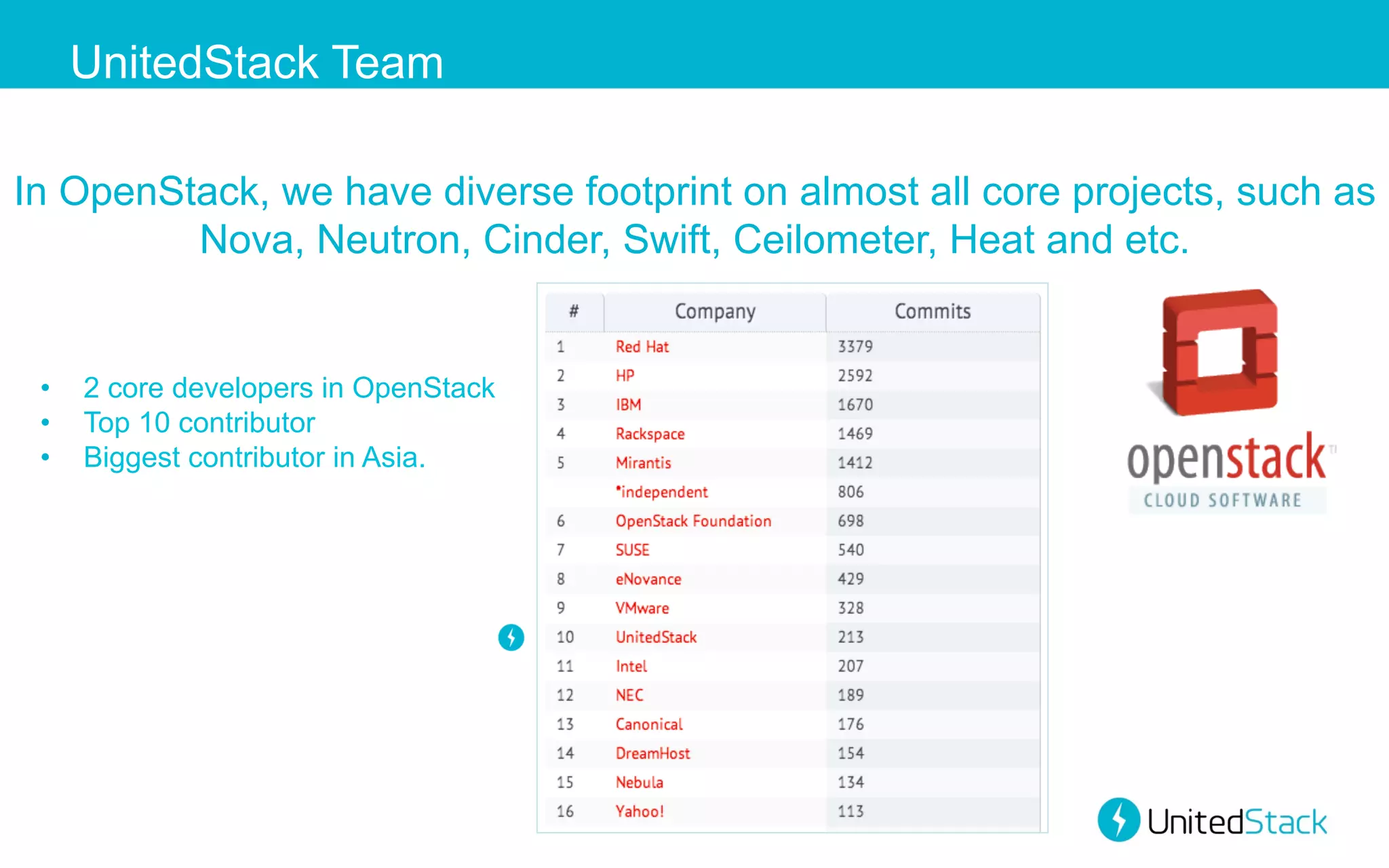The width and height of the screenshot is (1389, 868).
Task: Open the Mirantis company link
Action: click(x=643, y=463)
